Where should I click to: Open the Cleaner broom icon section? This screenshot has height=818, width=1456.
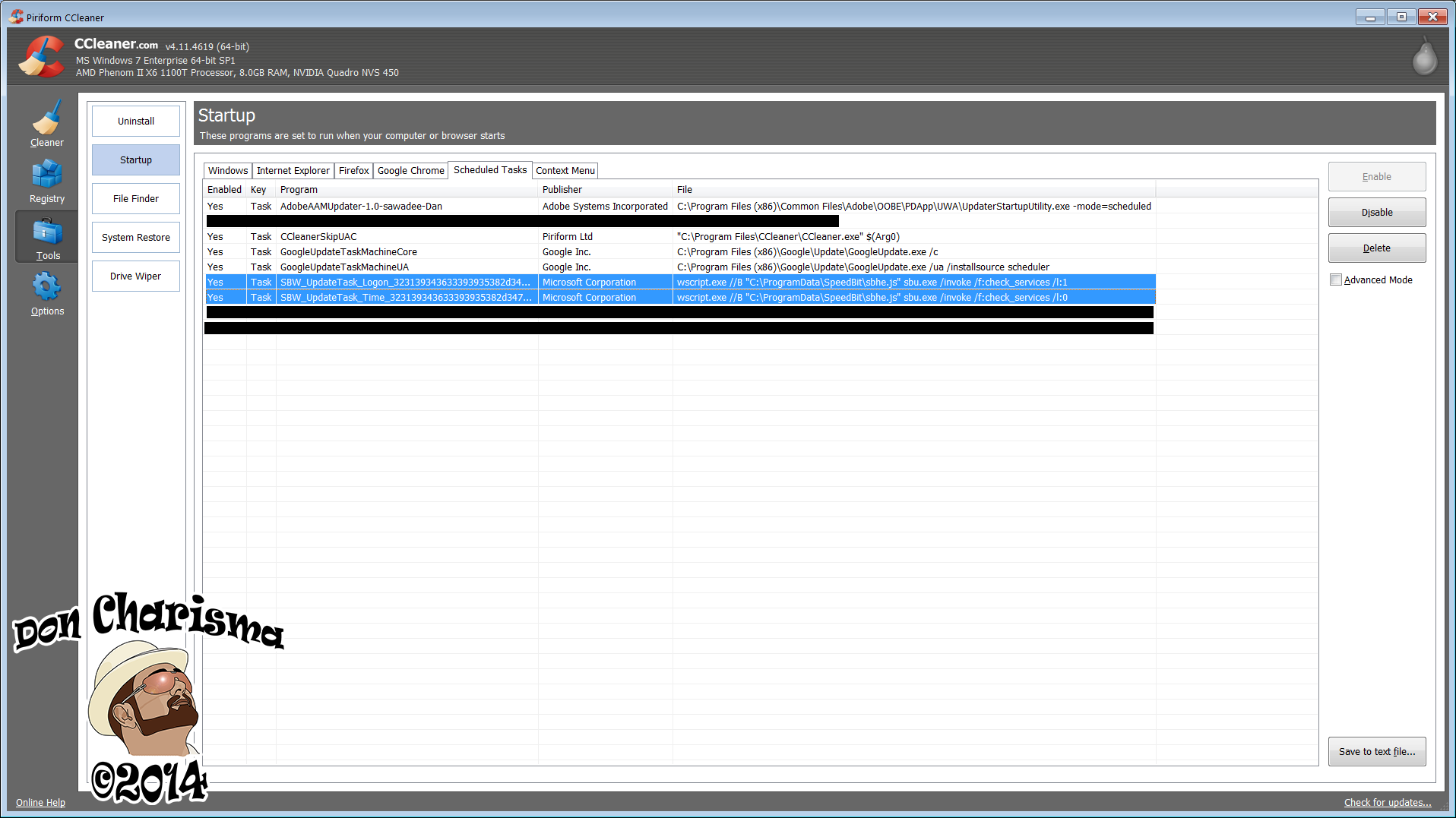point(46,120)
